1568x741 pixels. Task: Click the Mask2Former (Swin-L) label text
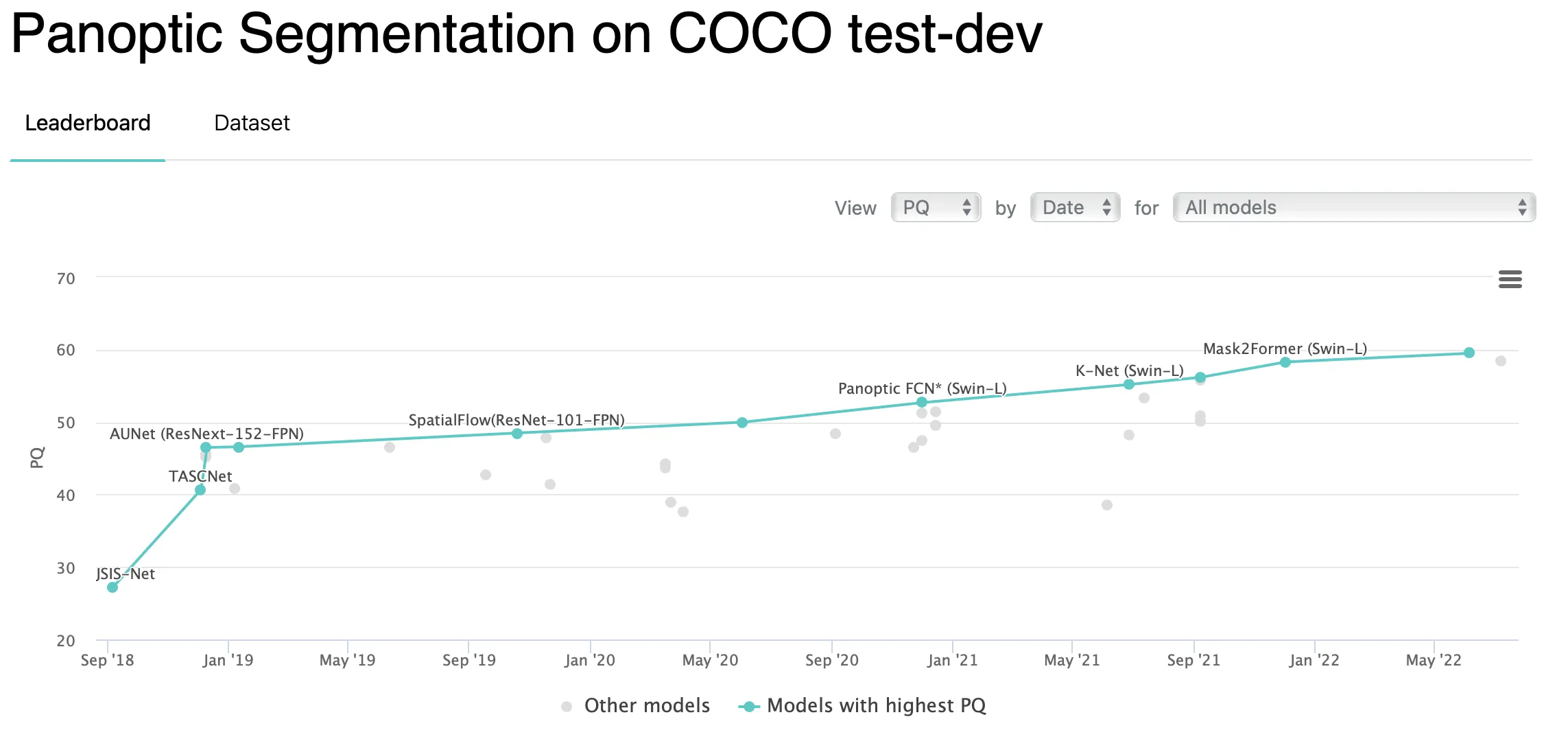pos(1285,349)
